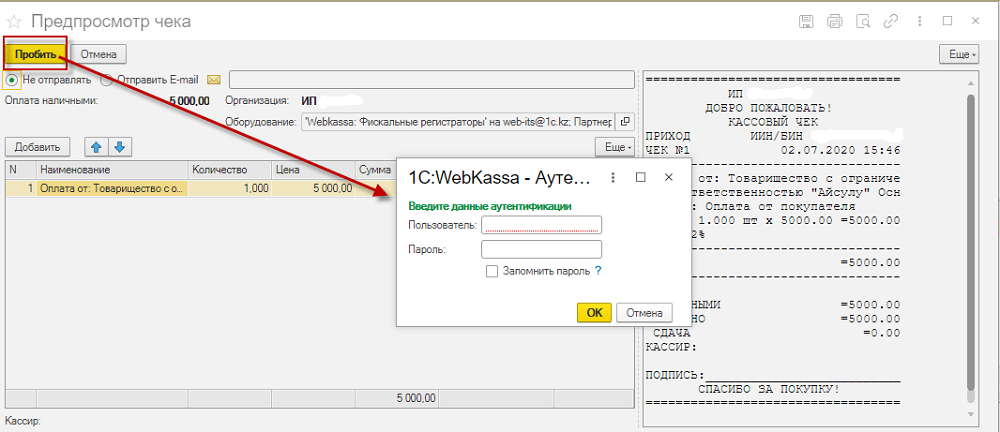This screenshot has height=432, width=1000.
Task: Check the 'Запомнить пароль' checkbox
Action: pyautogui.click(x=492, y=271)
